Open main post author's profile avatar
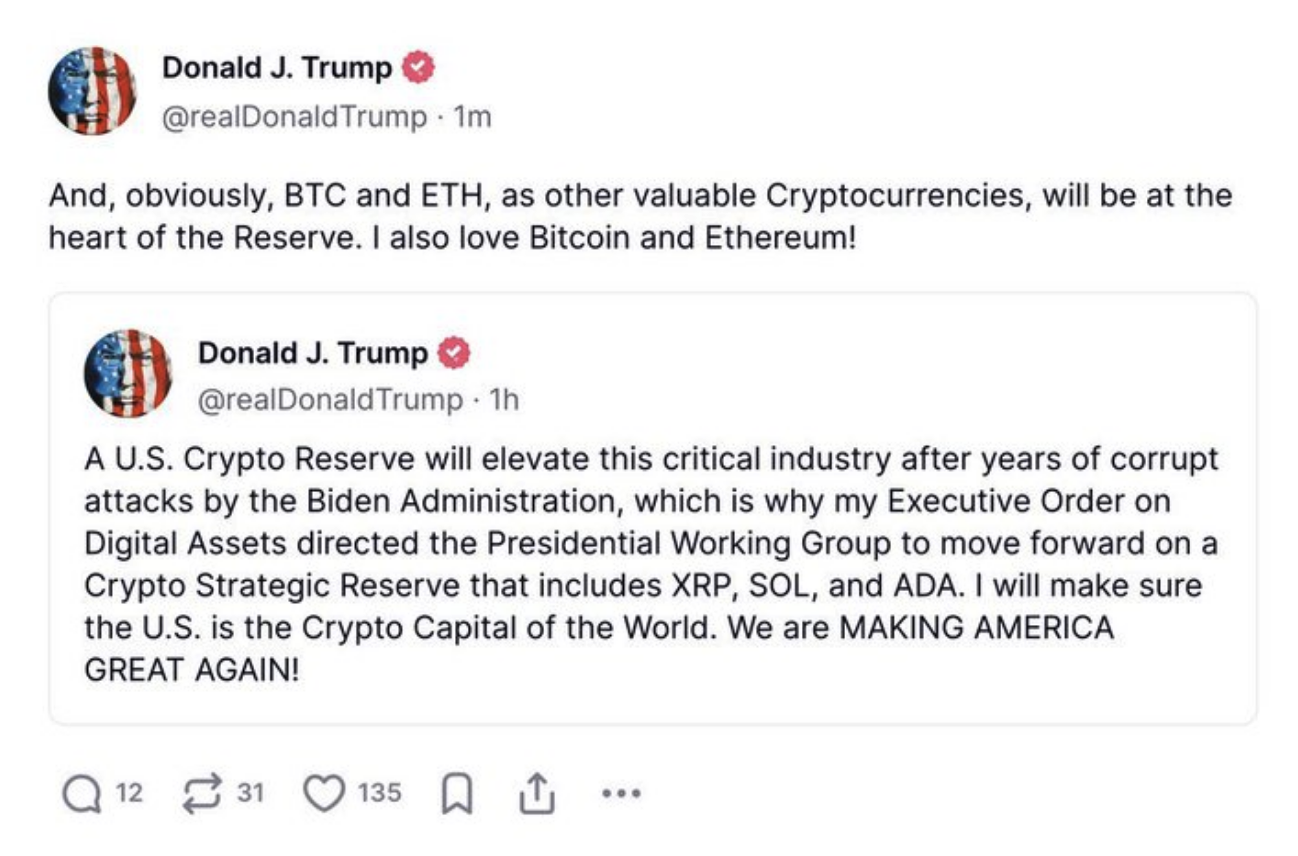This screenshot has width=1298, height=856. (91, 91)
